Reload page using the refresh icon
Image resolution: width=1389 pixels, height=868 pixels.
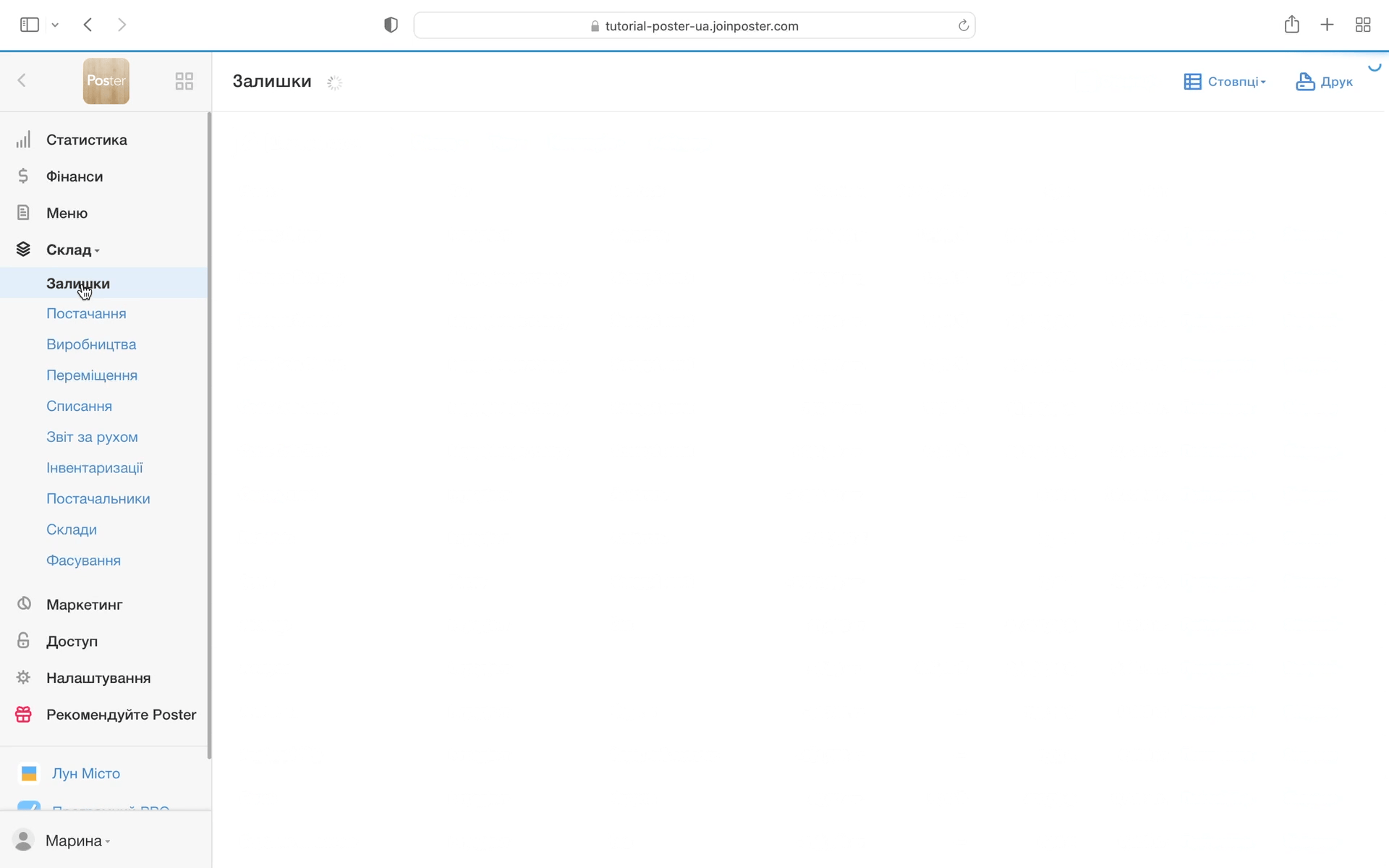[x=963, y=25]
